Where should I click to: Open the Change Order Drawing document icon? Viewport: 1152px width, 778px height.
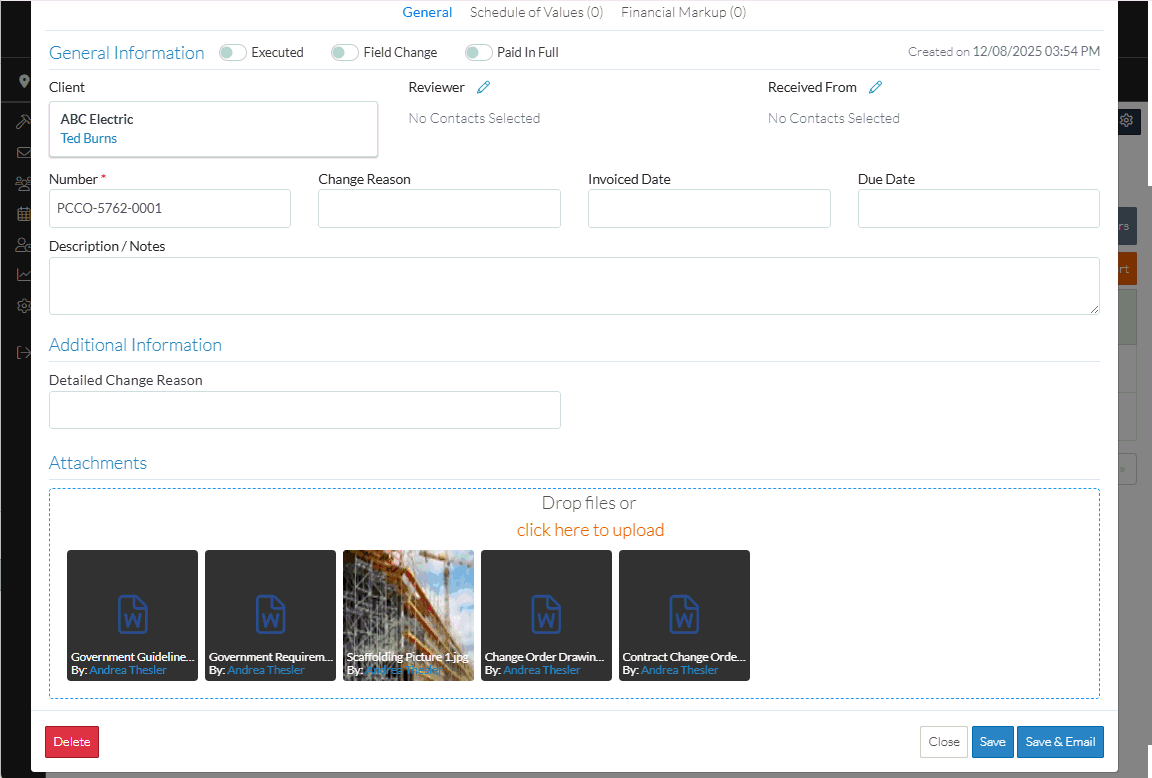pos(546,613)
